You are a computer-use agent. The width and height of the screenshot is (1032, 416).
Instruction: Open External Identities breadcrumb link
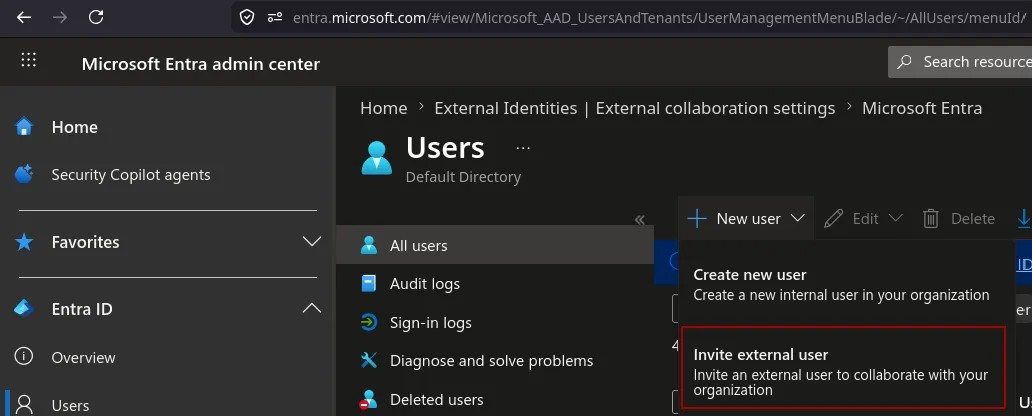(x=634, y=108)
